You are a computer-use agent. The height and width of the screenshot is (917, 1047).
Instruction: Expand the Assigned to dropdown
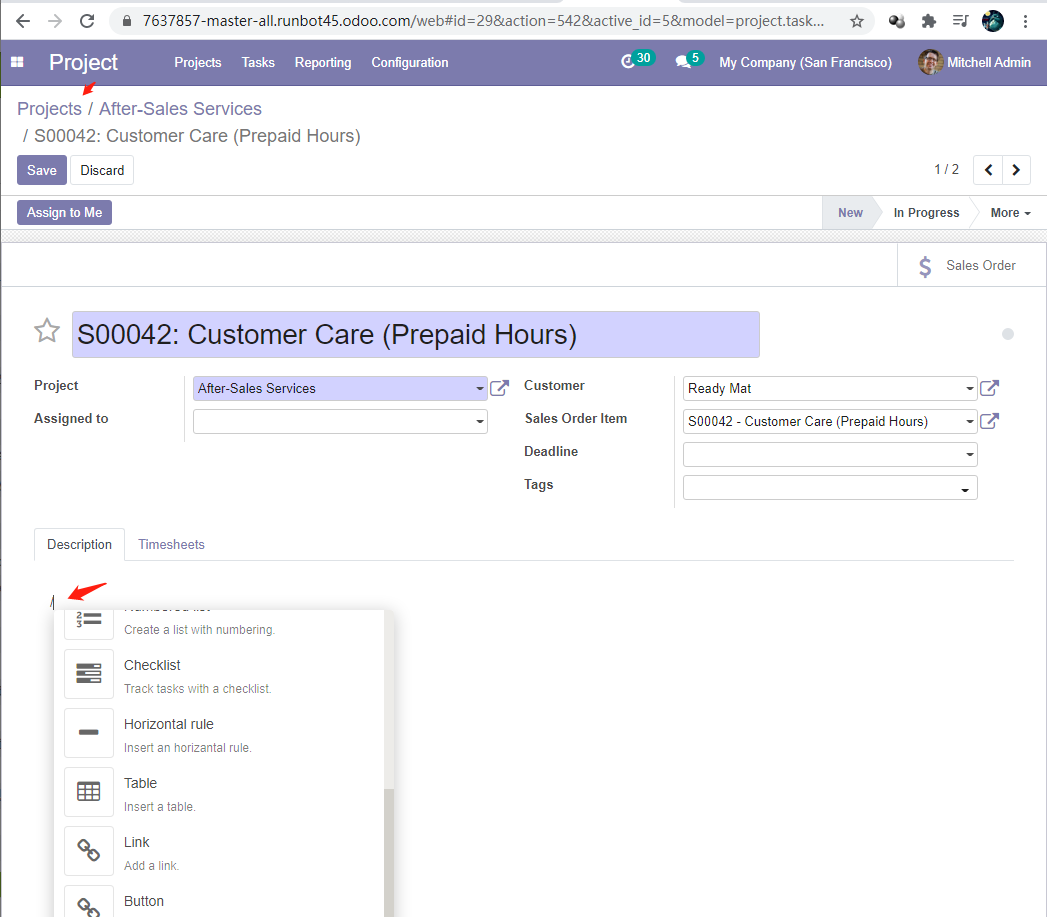(480, 422)
